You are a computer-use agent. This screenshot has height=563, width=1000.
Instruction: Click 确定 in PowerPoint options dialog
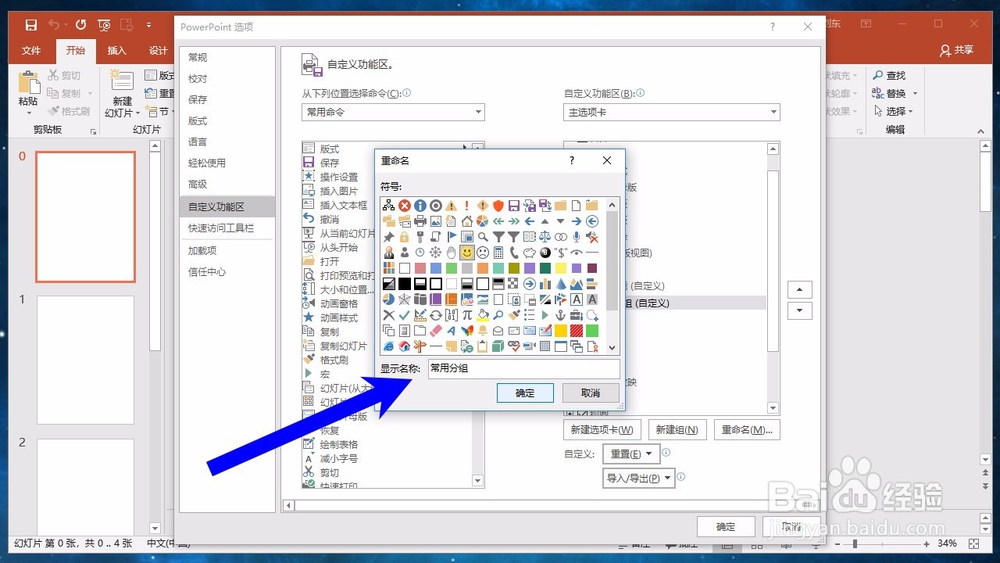click(726, 527)
